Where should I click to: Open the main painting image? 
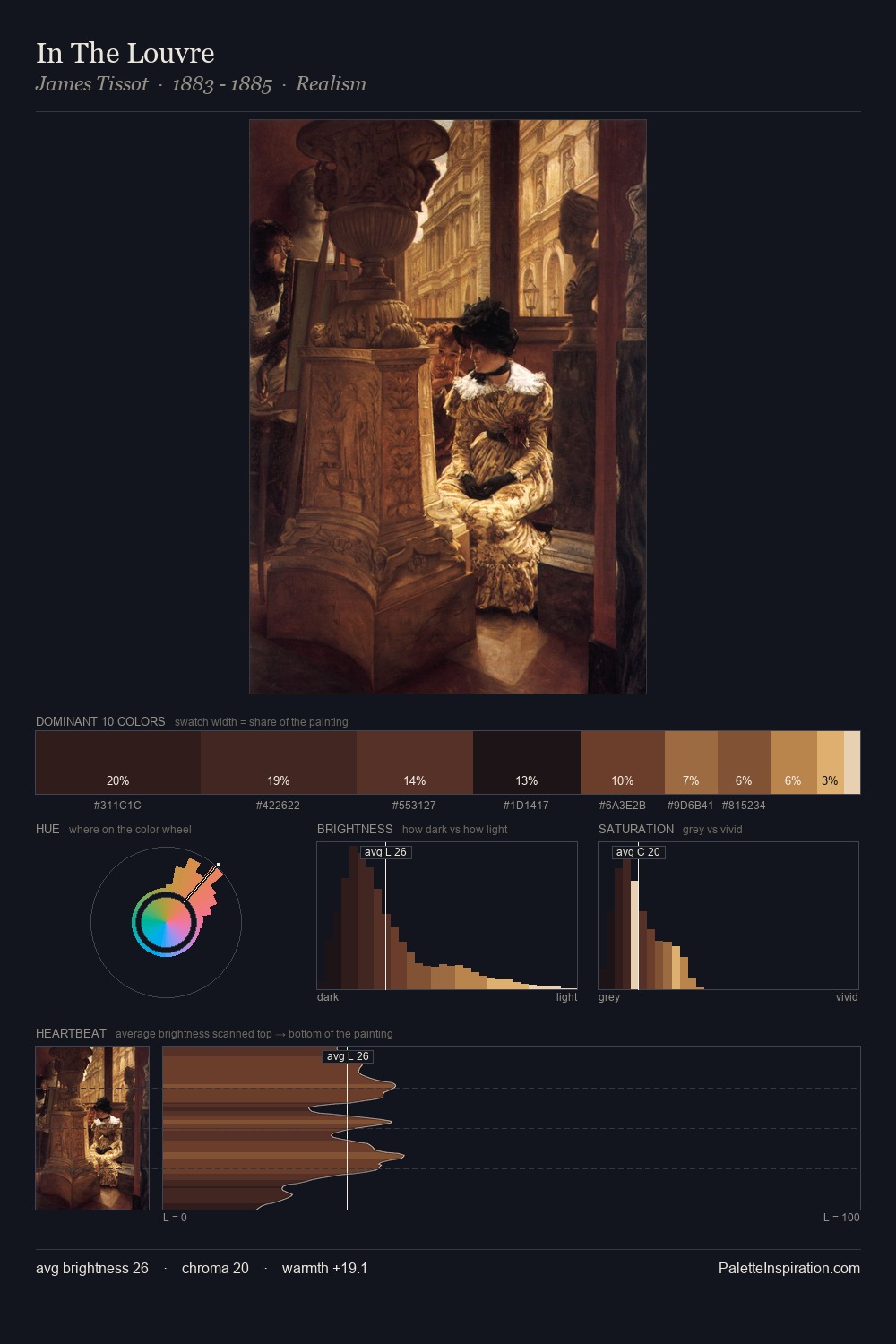click(x=448, y=407)
